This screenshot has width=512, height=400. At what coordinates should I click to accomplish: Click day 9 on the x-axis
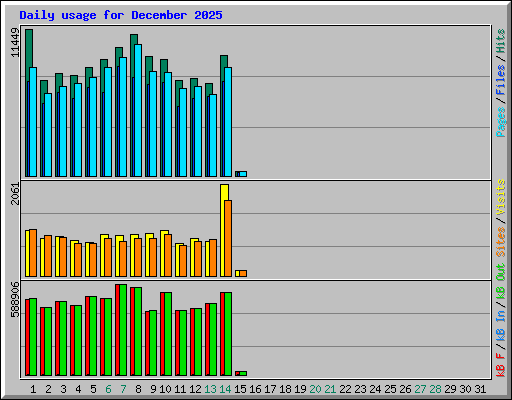tap(153, 389)
